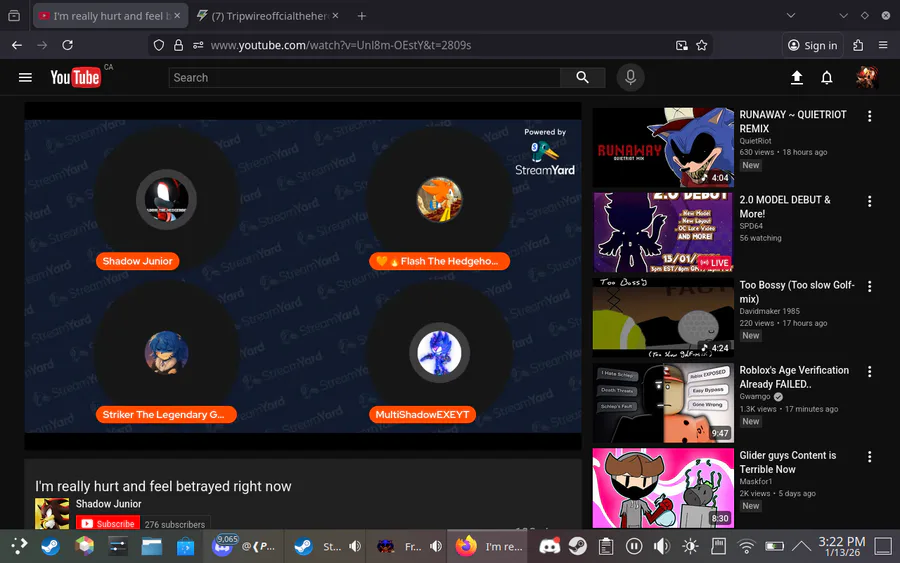Open the Glider guys video thumbnail
900x563 pixels.
[x=663, y=488]
